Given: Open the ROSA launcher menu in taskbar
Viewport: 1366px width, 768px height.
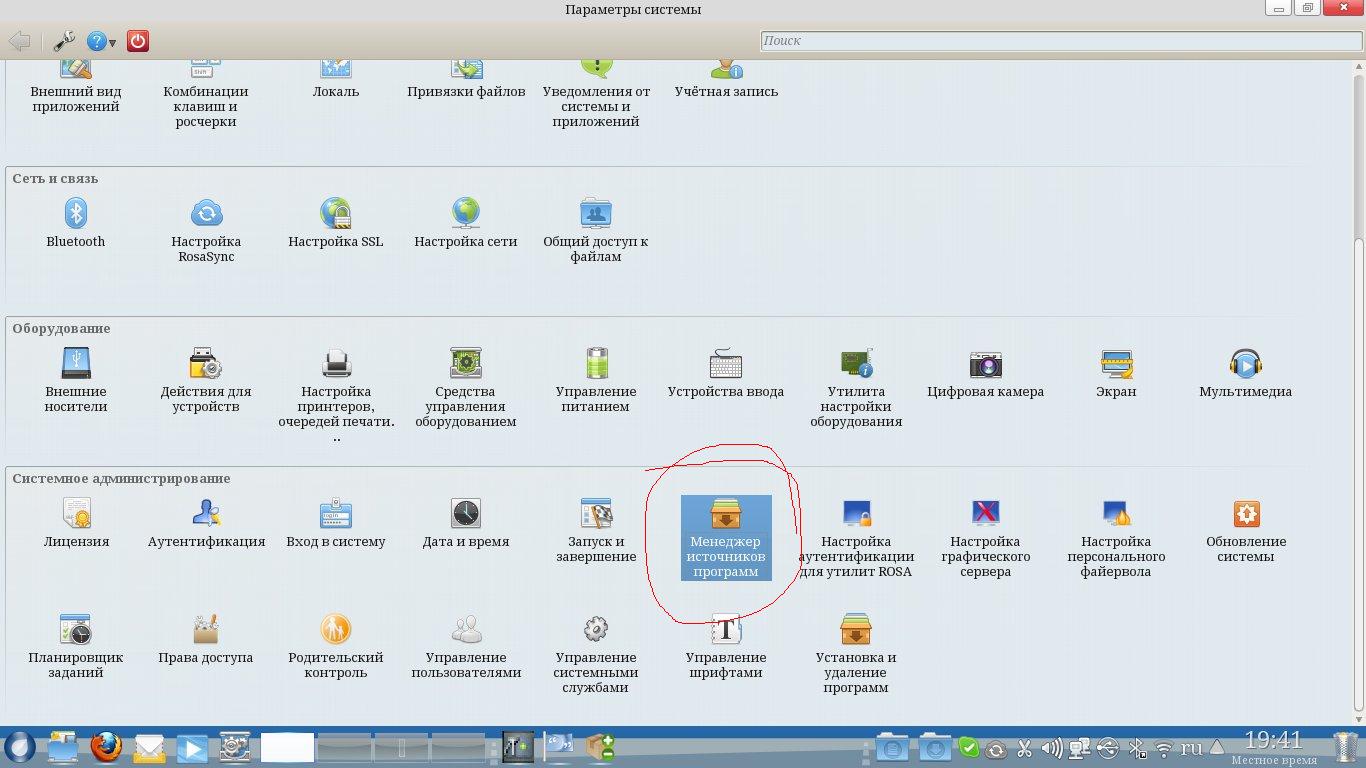Looking at the screenshot, I should 19,747.
